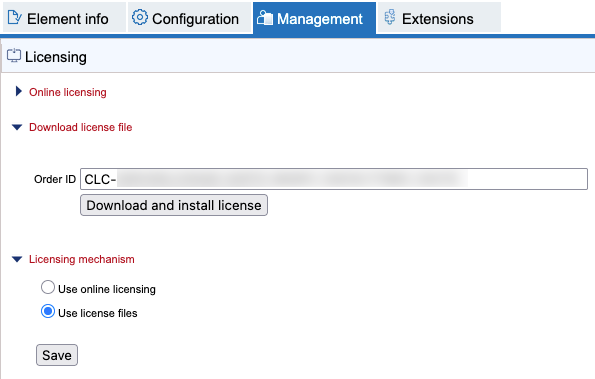The height and width of the screenshot is (379, 595).
Task: Click the Save button
Action: 57,355
